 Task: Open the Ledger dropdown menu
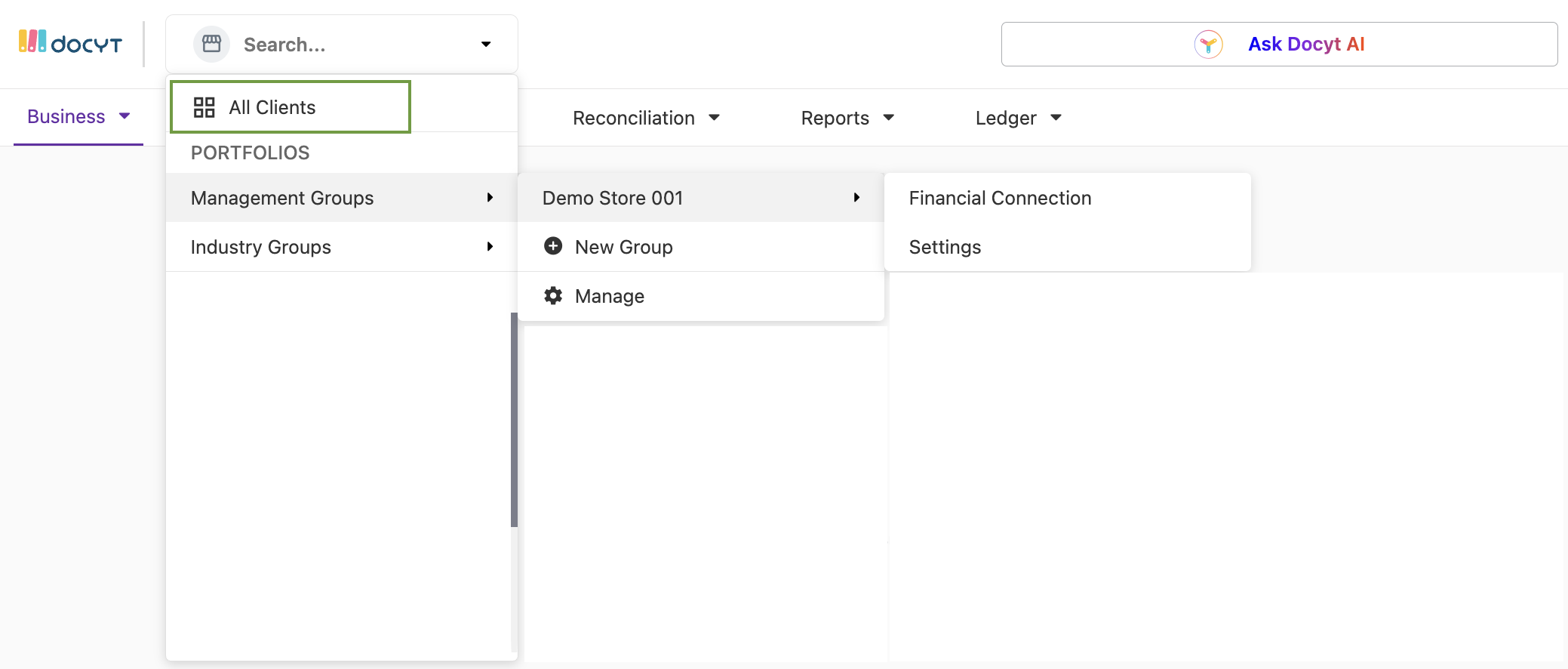[1018, 118]
